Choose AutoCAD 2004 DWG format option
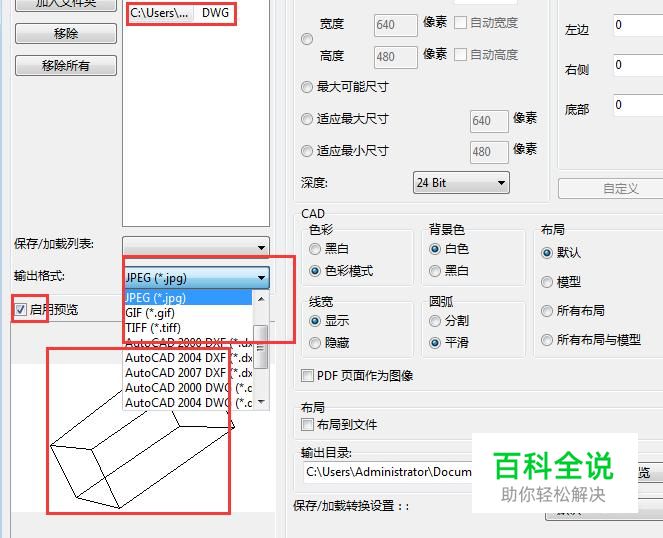663x538 pixels. (x=188, y=403)
